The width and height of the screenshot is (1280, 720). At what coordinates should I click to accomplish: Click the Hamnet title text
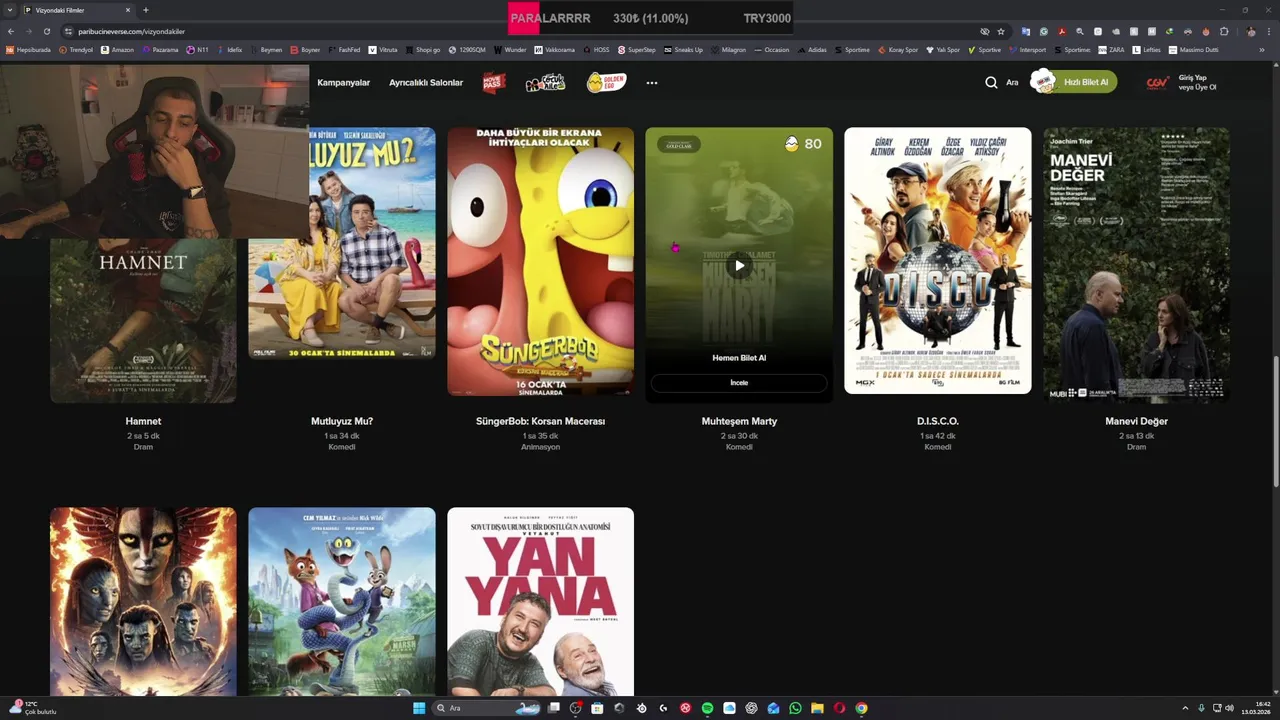click(143, 421)
